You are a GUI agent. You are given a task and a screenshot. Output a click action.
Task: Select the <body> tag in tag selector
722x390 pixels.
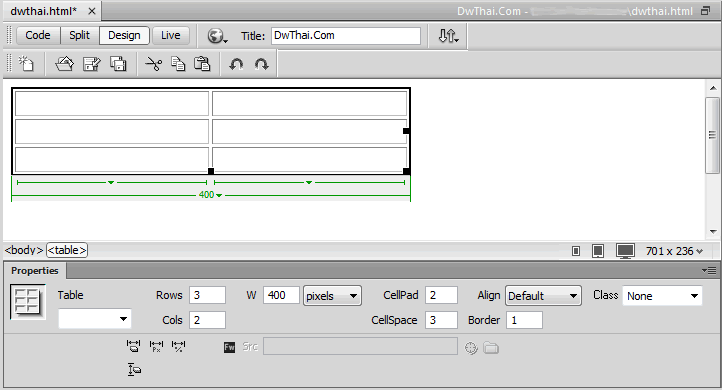pyautogui.click(x=24, y=250)
